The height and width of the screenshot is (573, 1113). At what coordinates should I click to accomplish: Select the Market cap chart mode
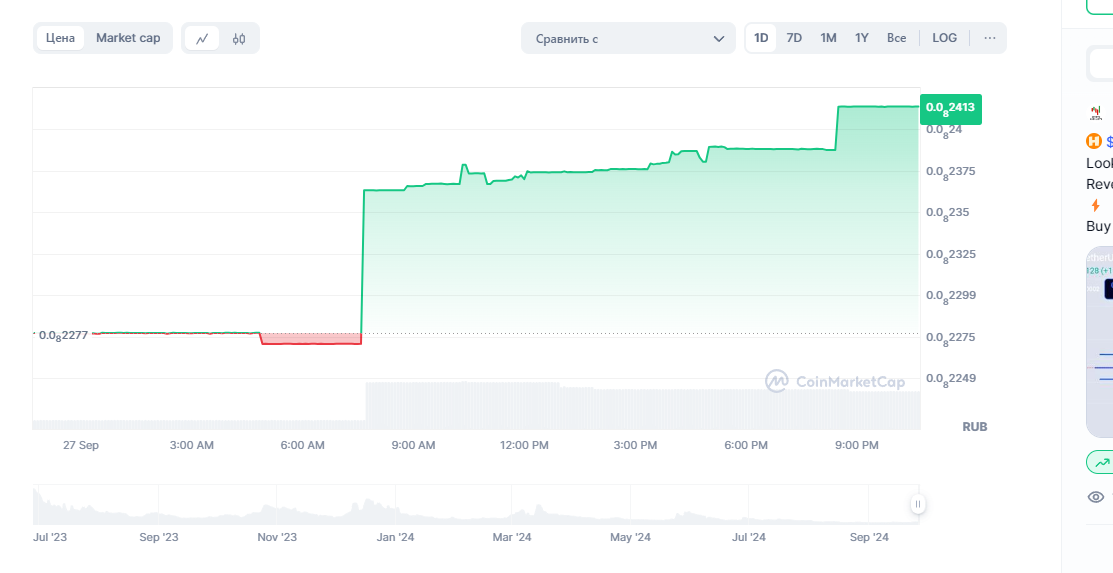[128, 38]
